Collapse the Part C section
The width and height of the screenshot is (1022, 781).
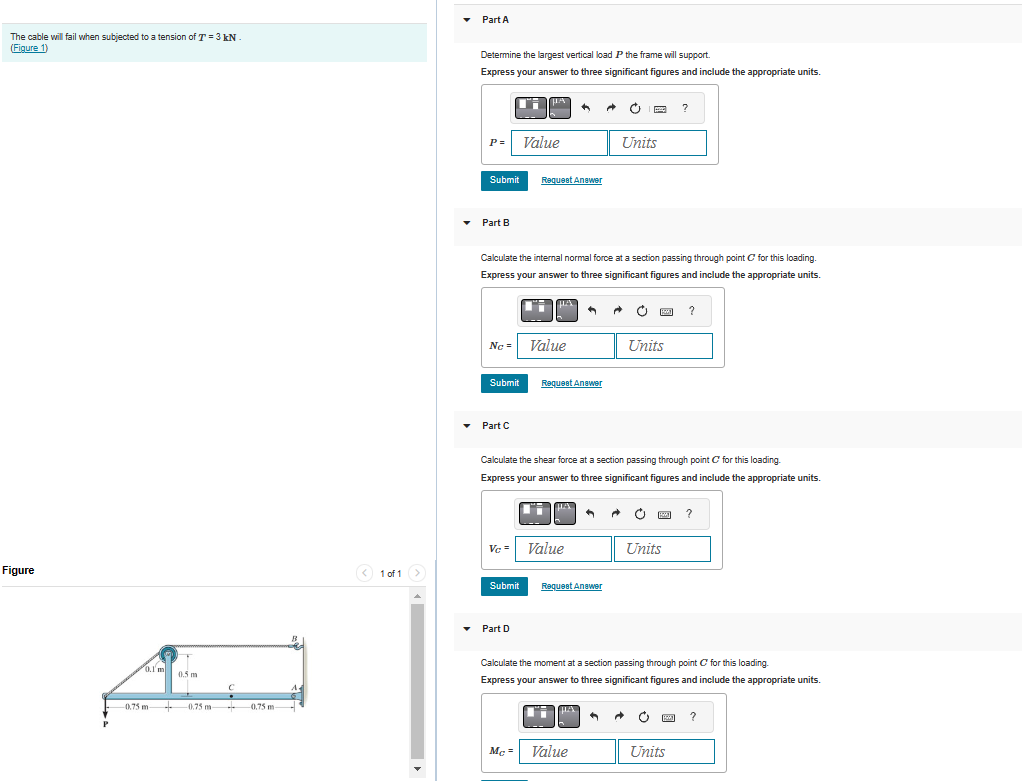point(466,425)
